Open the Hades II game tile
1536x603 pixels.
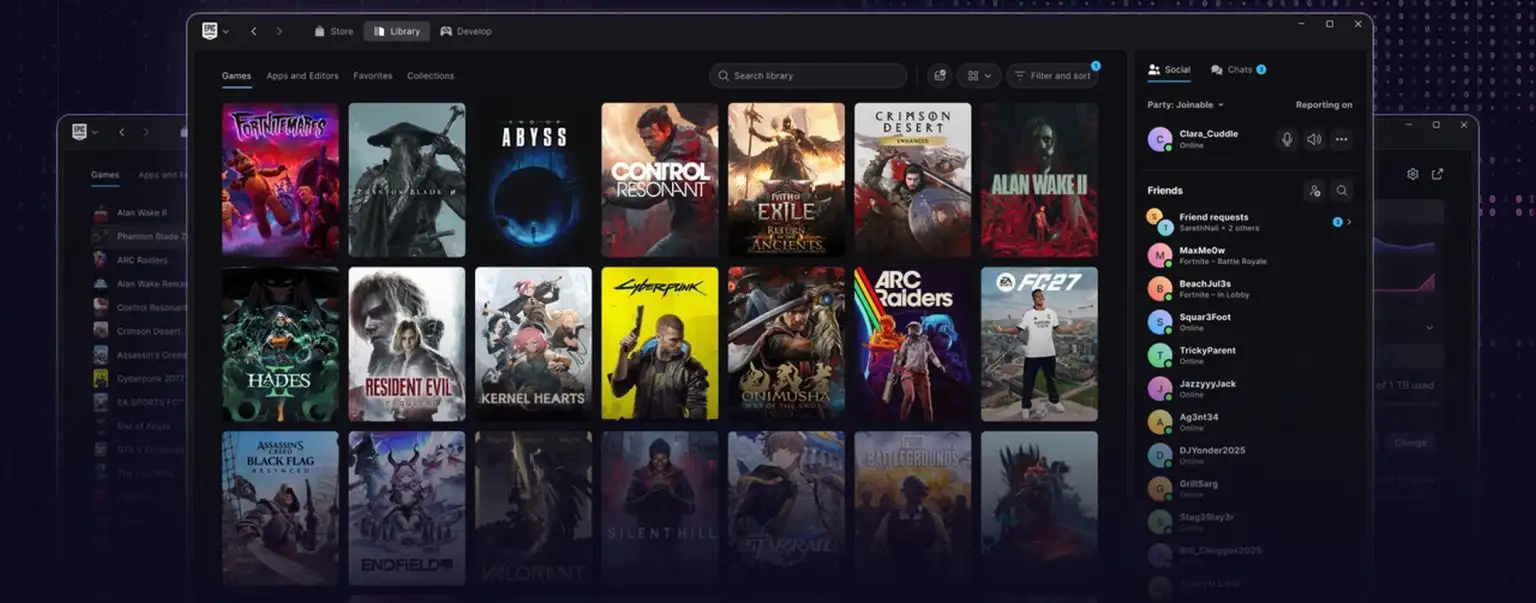pyautogui.click(x=280, y=344)
